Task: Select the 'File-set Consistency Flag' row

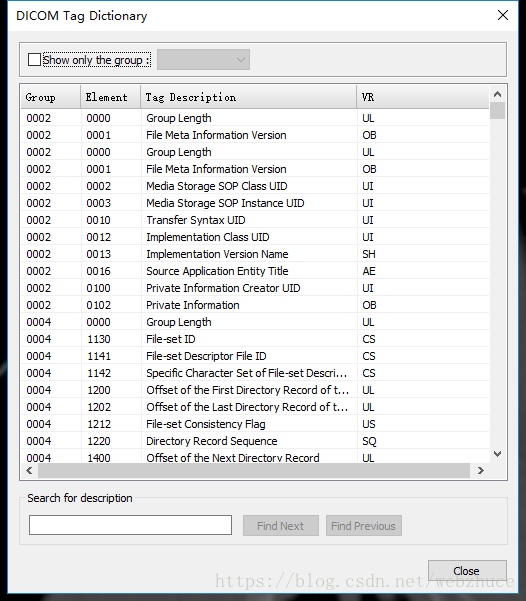Action: [255, 424]
